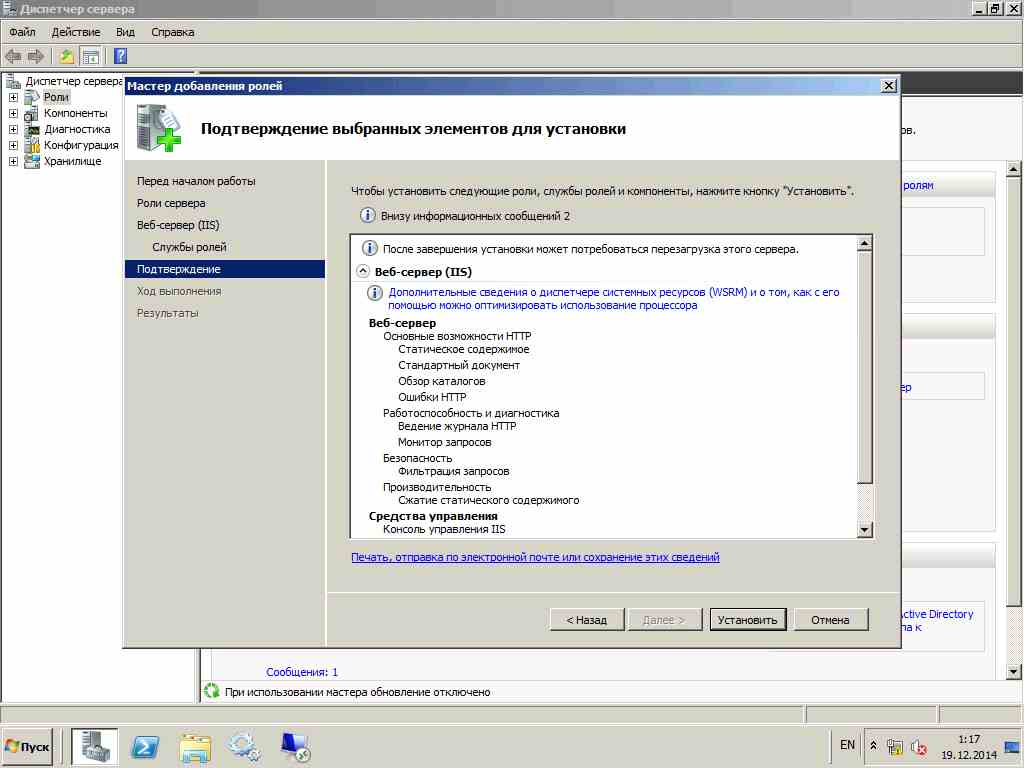Viewport: 1024px width, 768px height.
Task: Open the Вид menu
Action: [x=125, y=32]
